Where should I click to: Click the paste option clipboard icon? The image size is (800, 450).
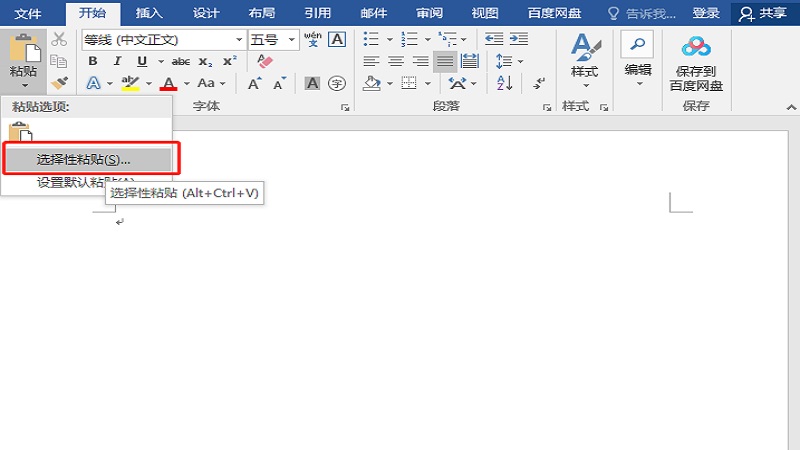click(20, 132)
